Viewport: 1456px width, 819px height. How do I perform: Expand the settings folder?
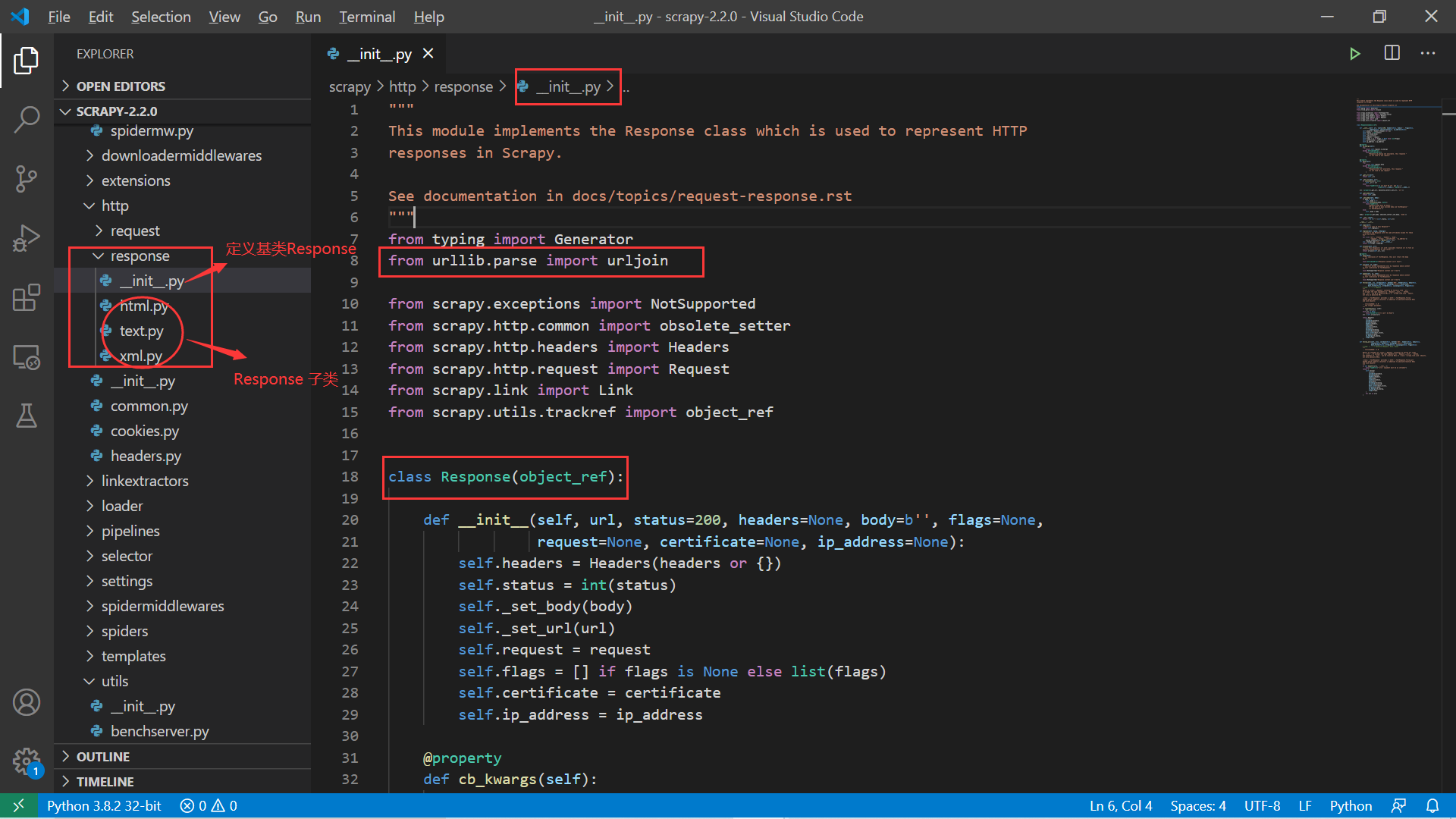tap(182, 581)
